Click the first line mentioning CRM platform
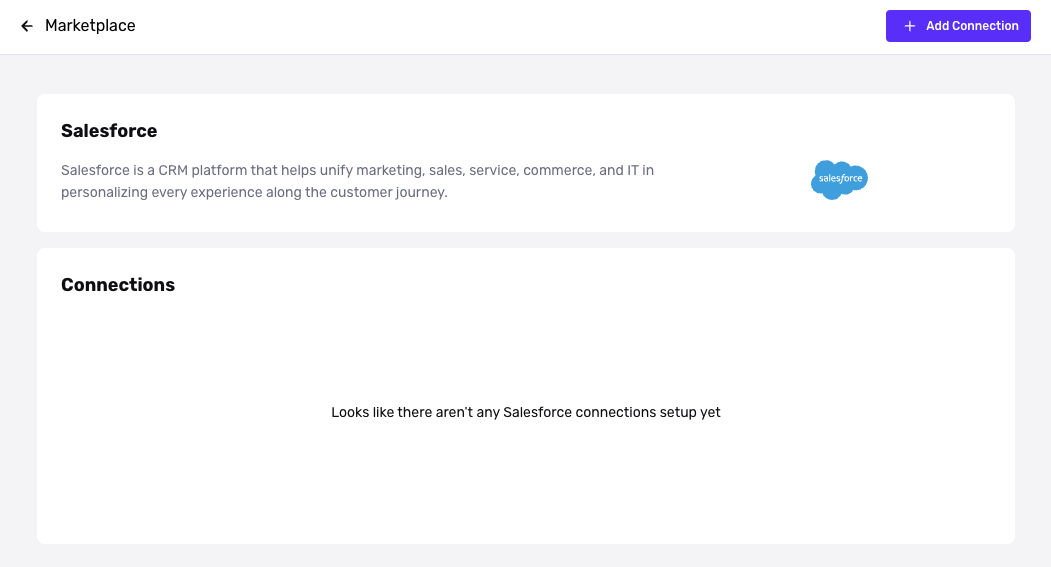Viewport: 1051px width, 567px height. [x=357, y=170]
